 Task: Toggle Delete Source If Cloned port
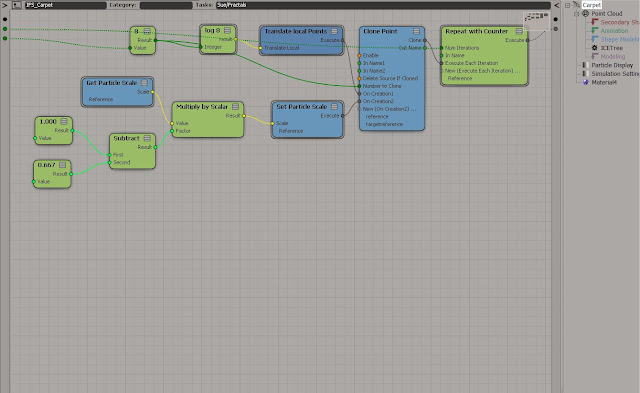(x=359, y=78)
